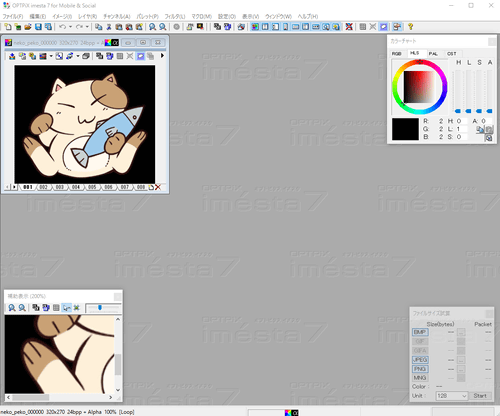The image size is (500, 416).
Task: Open dropdown arrow beside blue link icon in image toolbar
Action: click(x=78, y=56)
